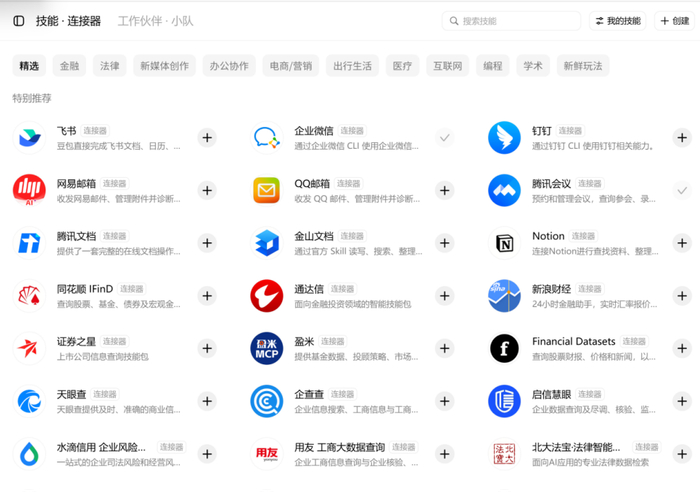
Task: Select the 精选 category tab
Action: click(29, 66)
